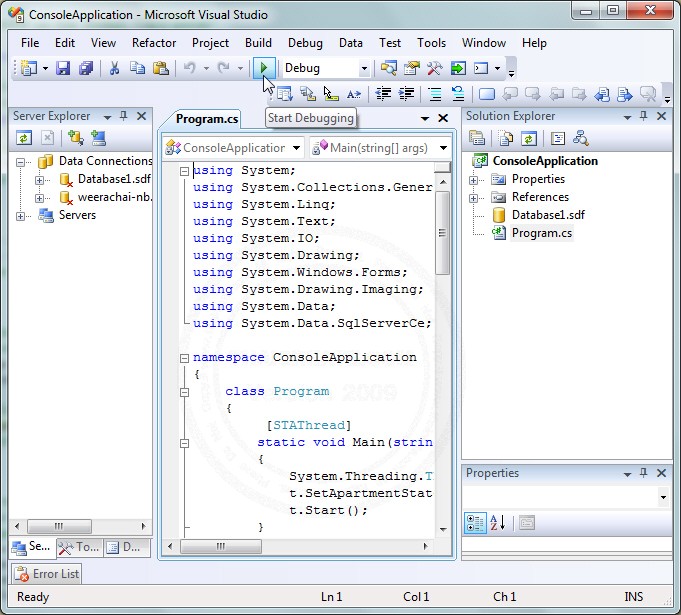
Task: Click the Redo arrow icon
Action: [x=223, y=68]
